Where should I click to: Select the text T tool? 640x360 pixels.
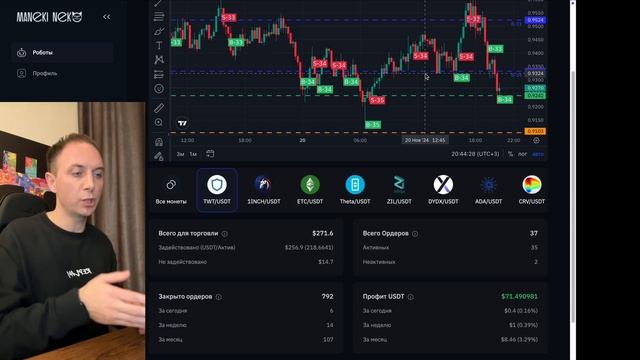[159, 45]
